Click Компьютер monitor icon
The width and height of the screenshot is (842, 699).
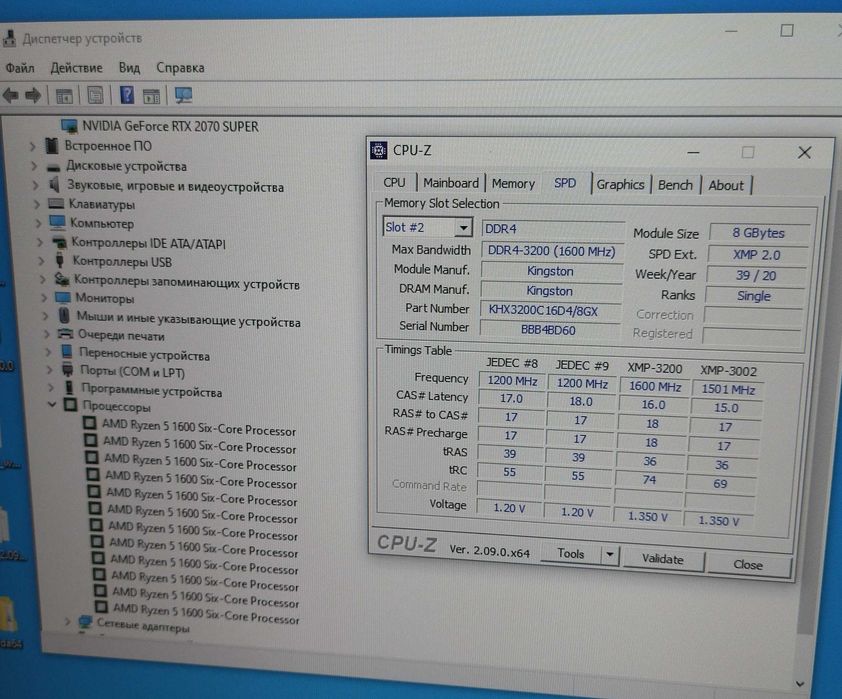[57, 222]
